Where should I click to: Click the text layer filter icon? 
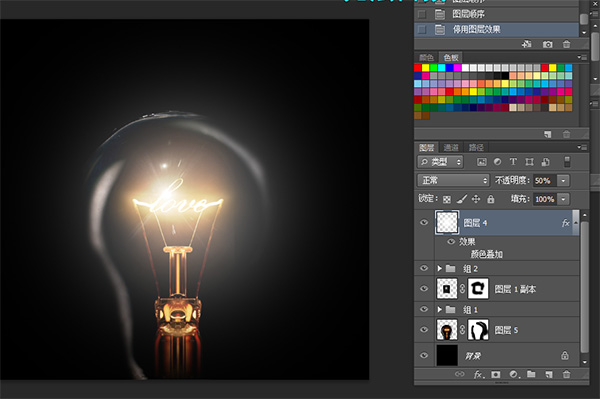tap(513, 162)
